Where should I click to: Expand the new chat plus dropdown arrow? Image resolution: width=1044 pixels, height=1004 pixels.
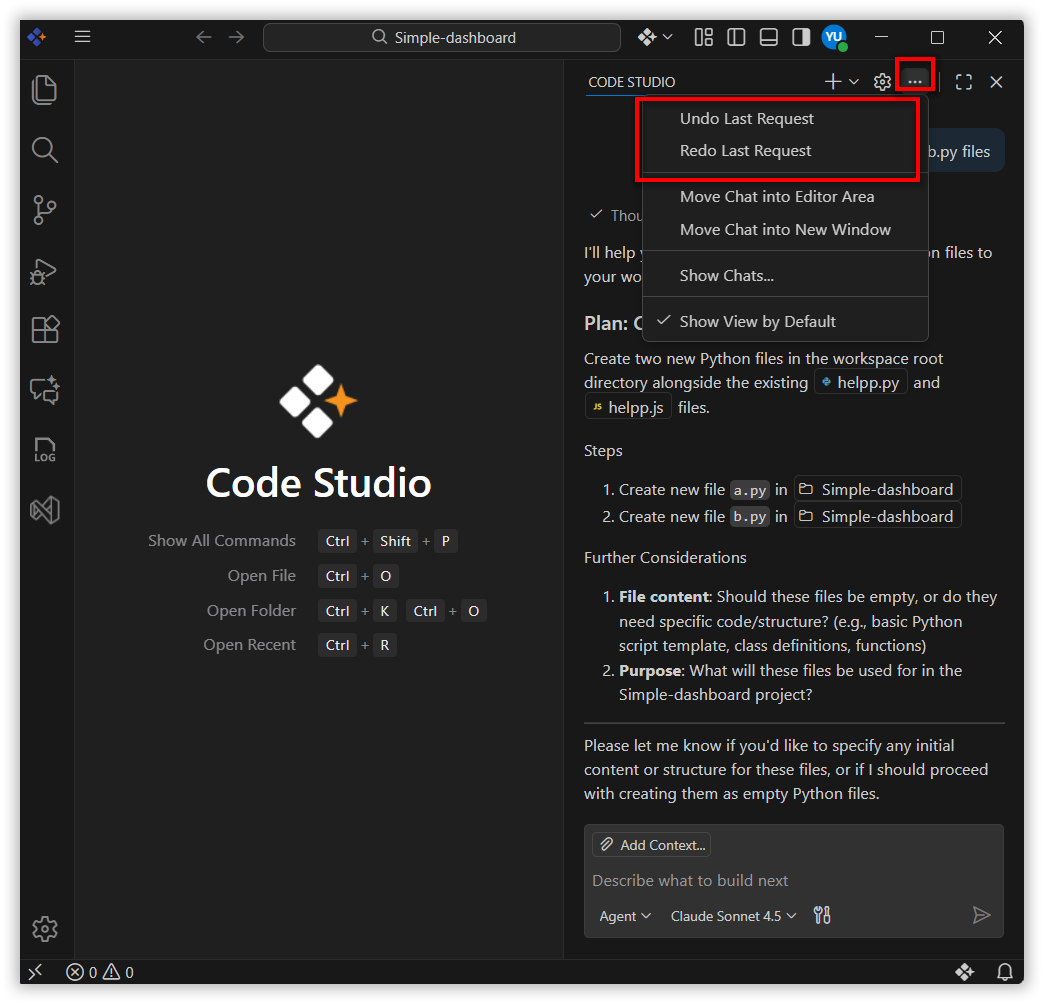click(x=854, y=82)
